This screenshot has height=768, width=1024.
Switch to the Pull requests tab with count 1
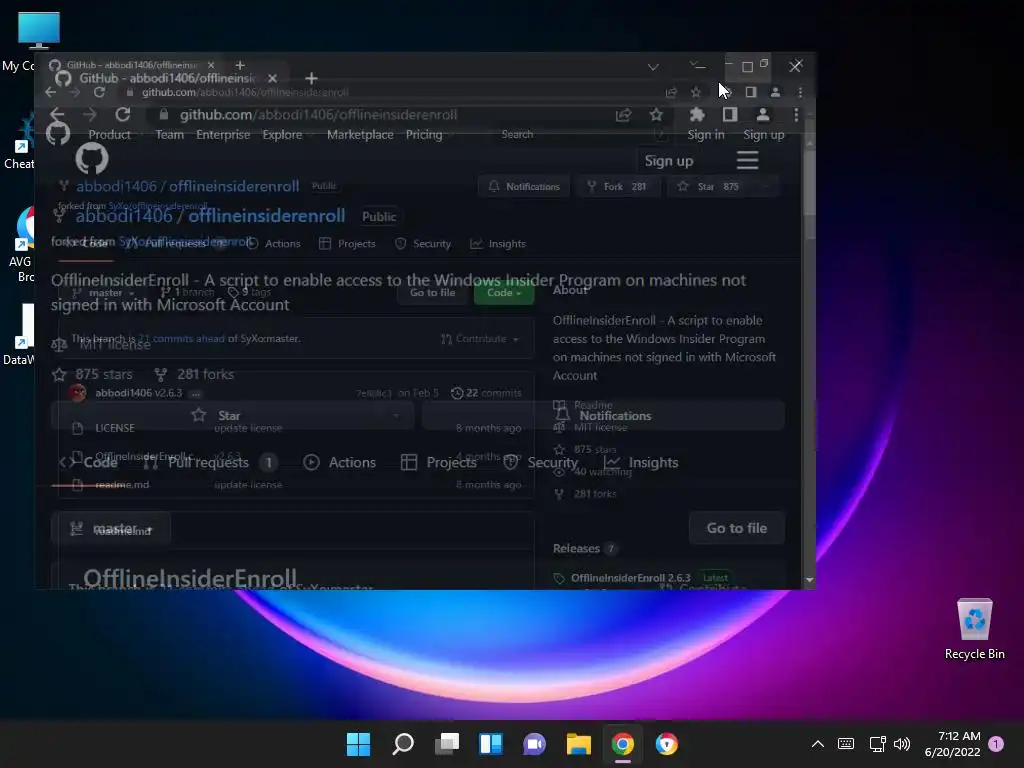tap(210, 462)
